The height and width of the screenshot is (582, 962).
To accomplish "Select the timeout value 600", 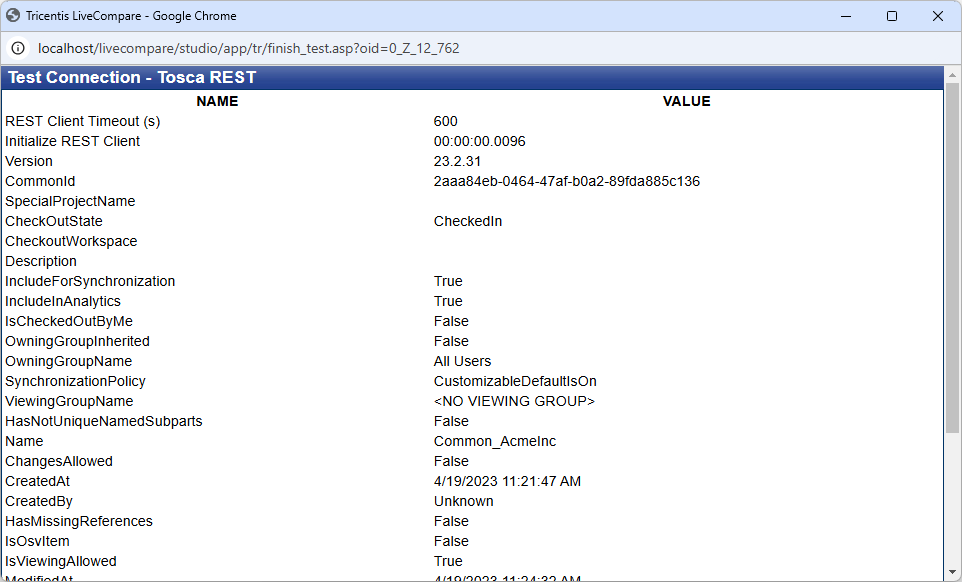I will [445, 121].
